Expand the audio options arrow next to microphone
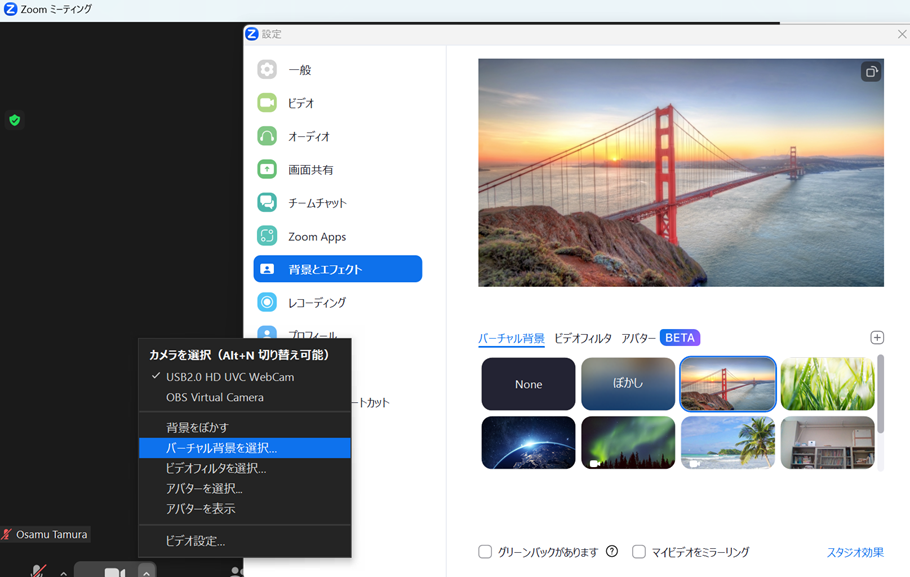 tap(64, 573)
